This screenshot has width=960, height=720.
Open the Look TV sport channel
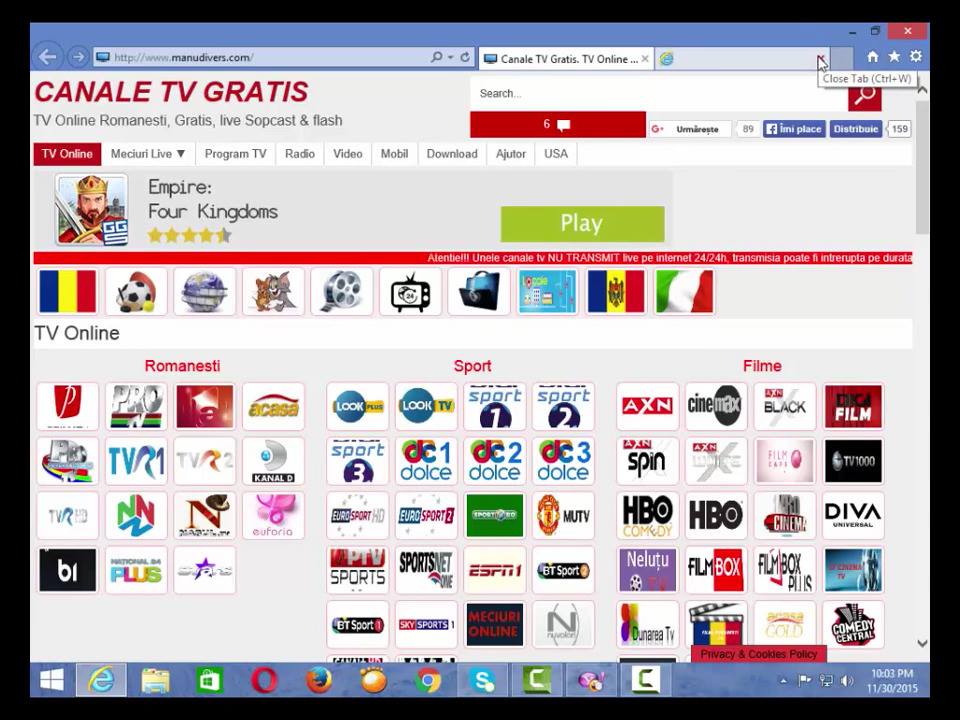[x=426, y=407]
